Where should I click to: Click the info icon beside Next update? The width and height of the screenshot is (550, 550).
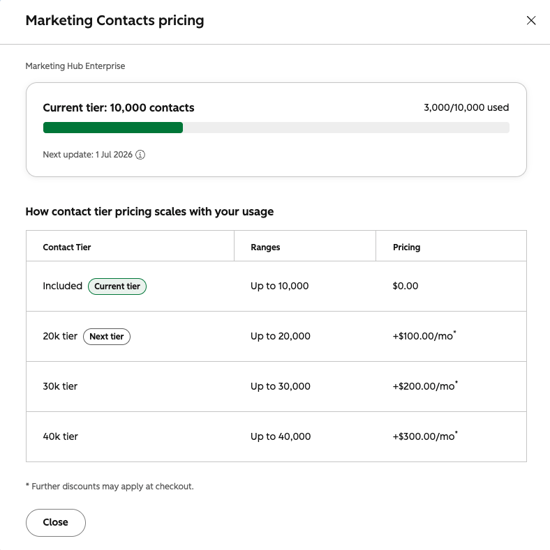point(140,155)
